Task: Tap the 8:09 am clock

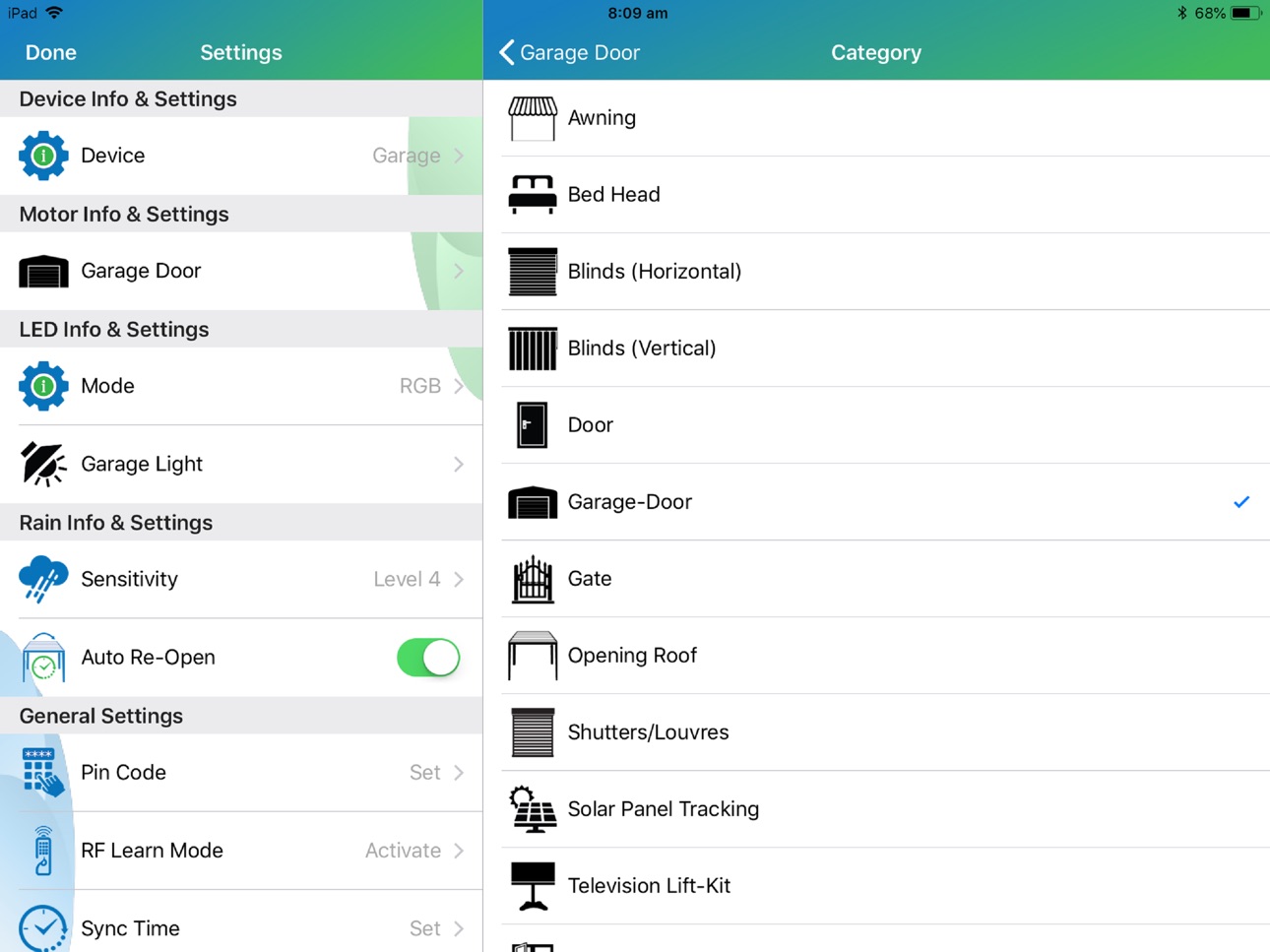Action: point(637,13)
